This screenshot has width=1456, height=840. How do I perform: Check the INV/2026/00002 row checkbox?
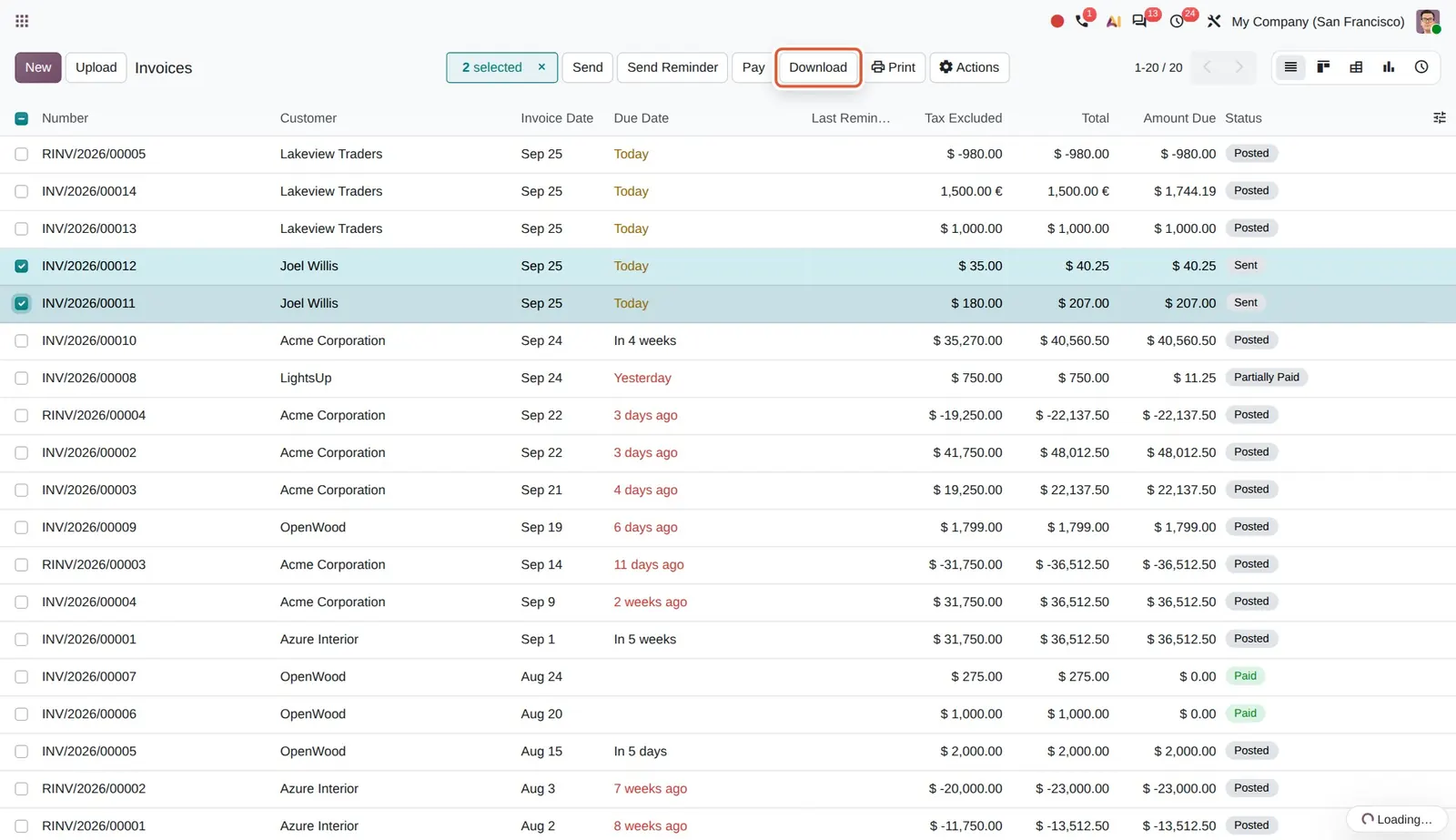click(x=22, y=453)
